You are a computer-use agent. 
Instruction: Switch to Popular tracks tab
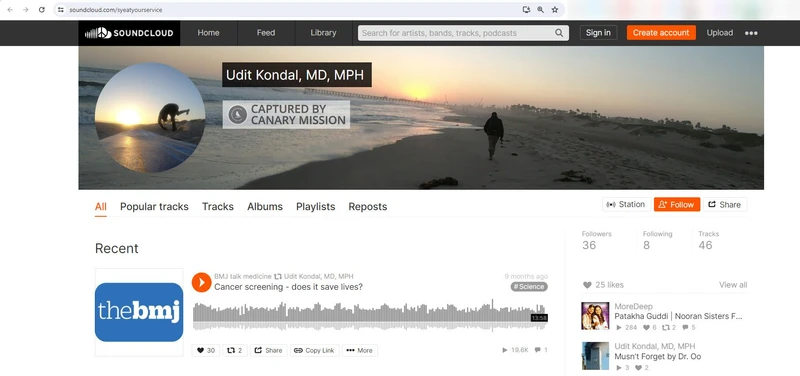coord(154,207)
